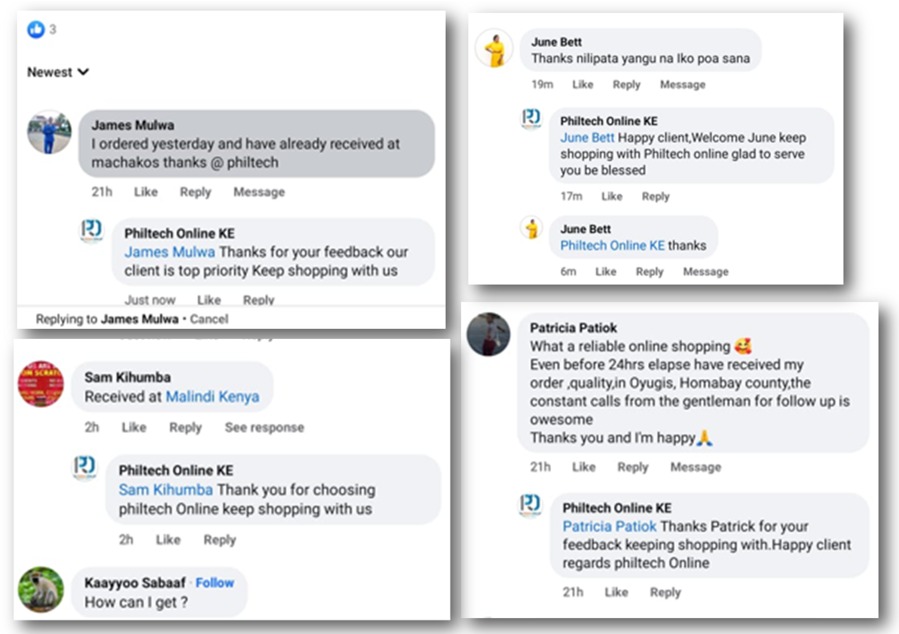Click Philtech logo beside James Mulwa reply
Viewport: 899px width, 634px height.
click(91, 232)
